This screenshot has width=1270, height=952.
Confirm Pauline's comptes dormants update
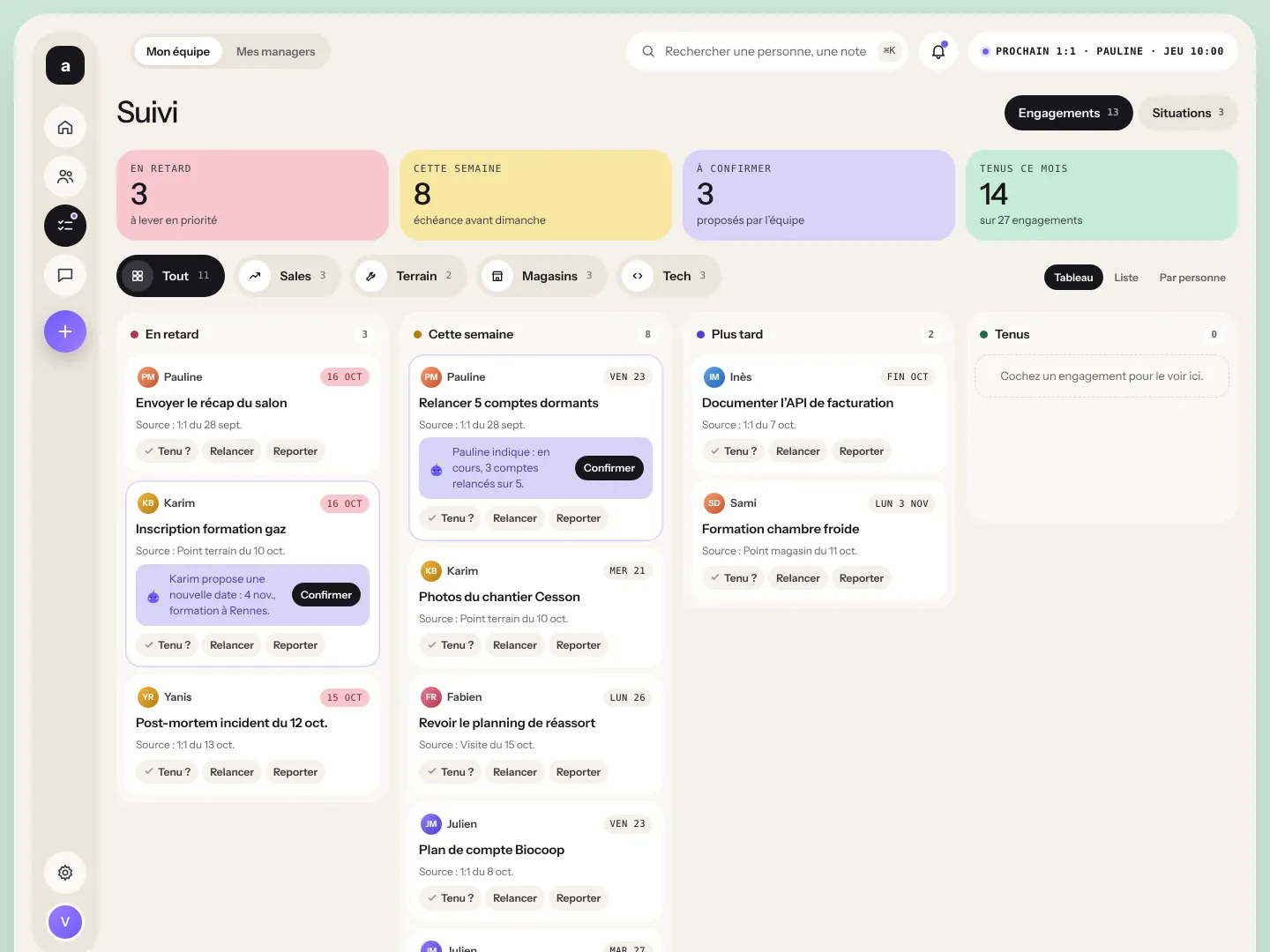tap(609, 468)
